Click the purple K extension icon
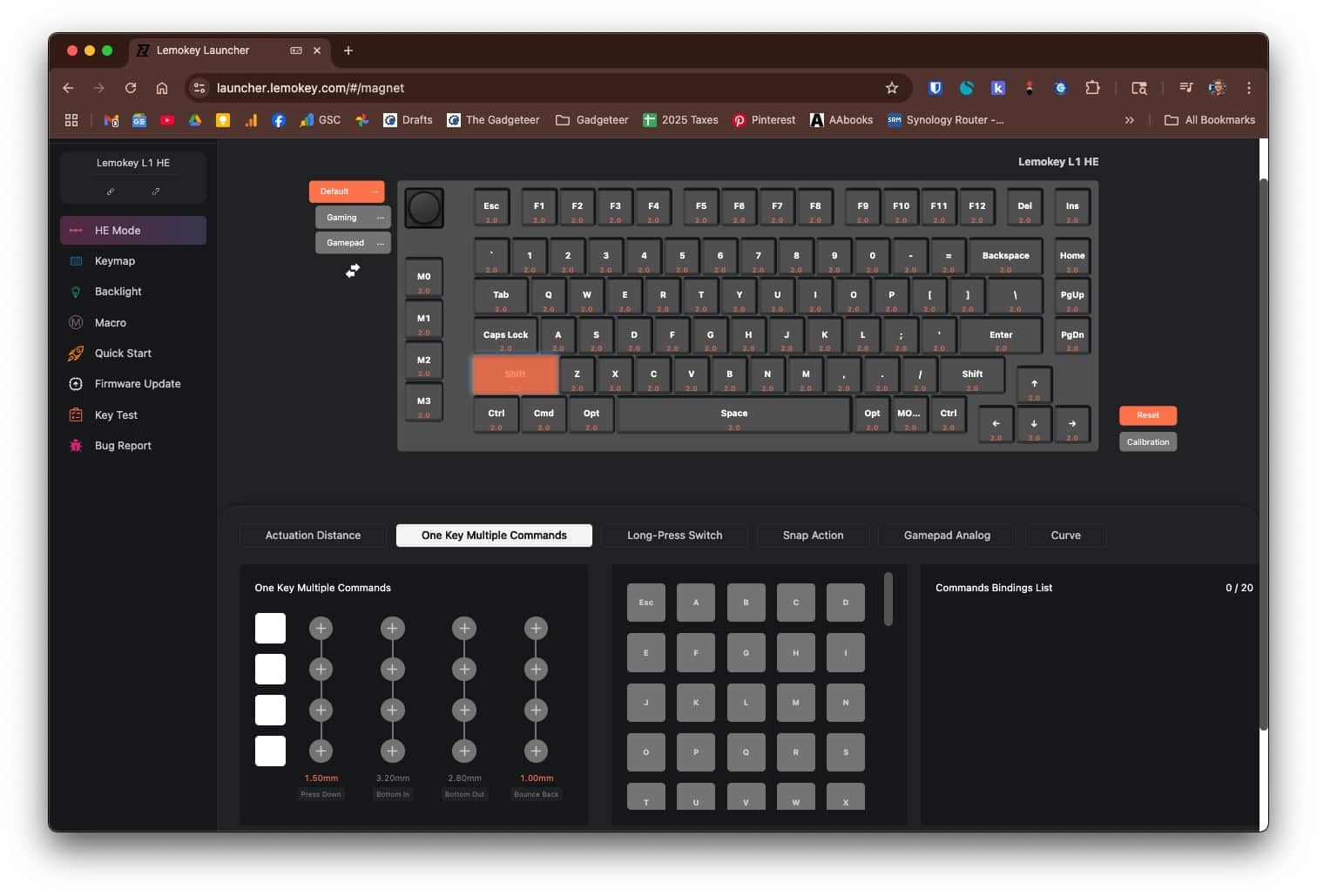 pyautogui.click(x=998, y=88)
